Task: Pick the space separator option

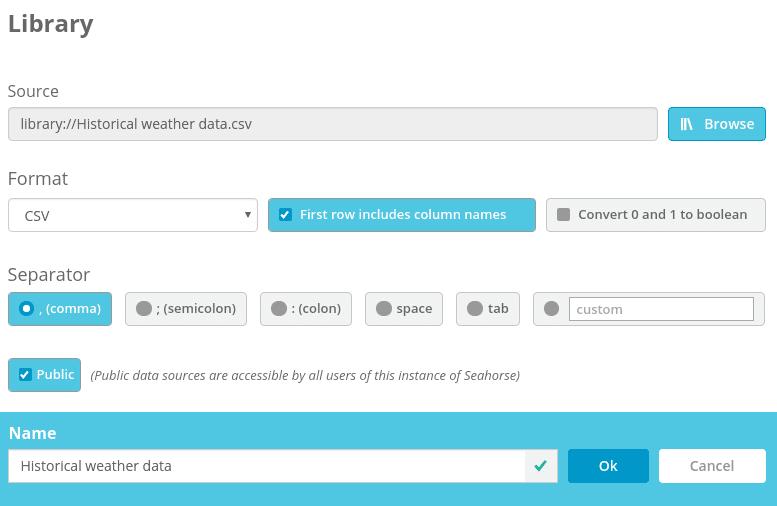Action: pyautogui.click(x=384, y=309)
